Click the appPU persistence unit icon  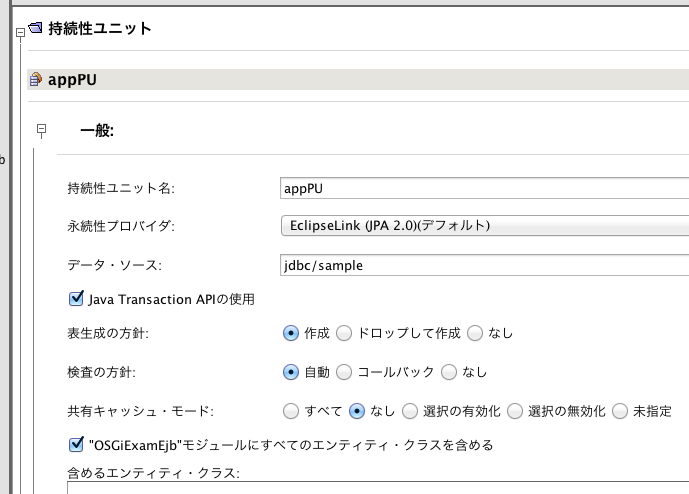pyautogui.click(x=36, y=80)
